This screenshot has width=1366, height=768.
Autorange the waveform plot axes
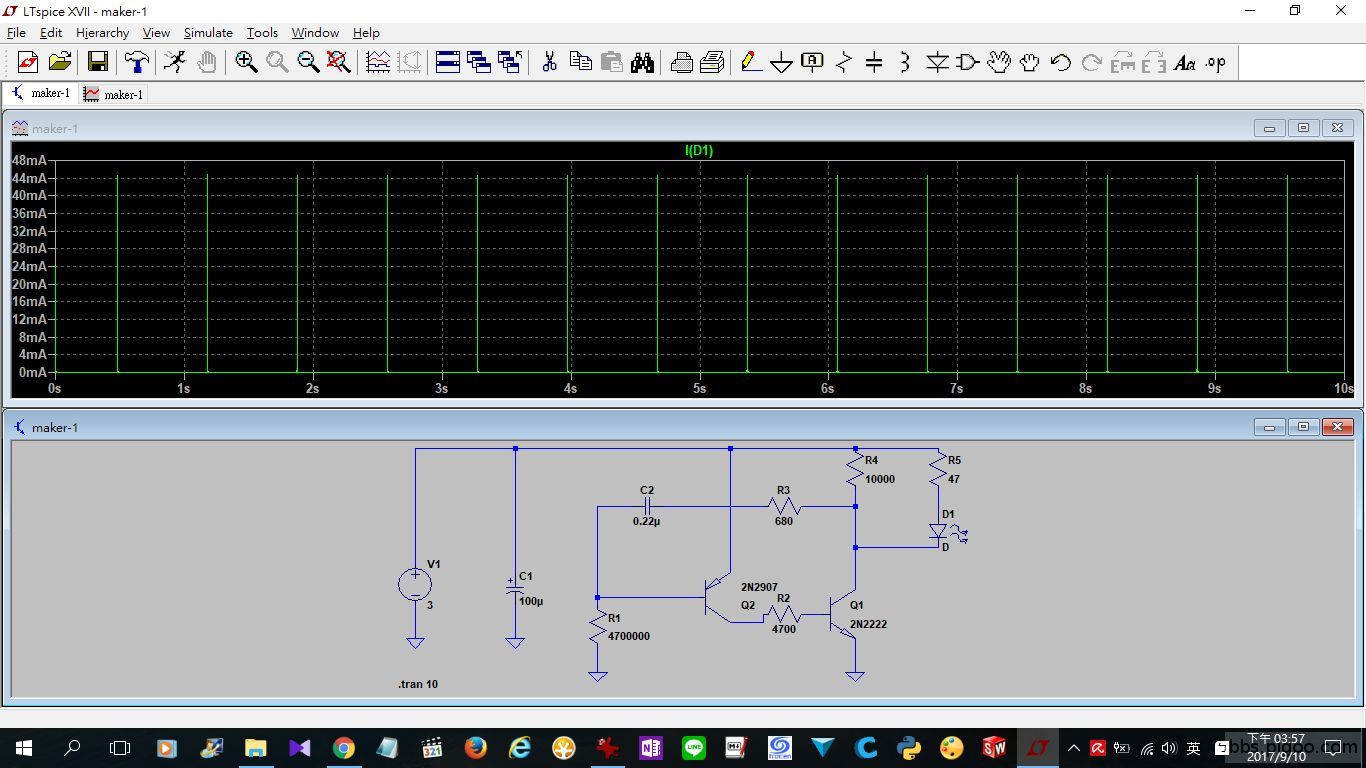378,62
